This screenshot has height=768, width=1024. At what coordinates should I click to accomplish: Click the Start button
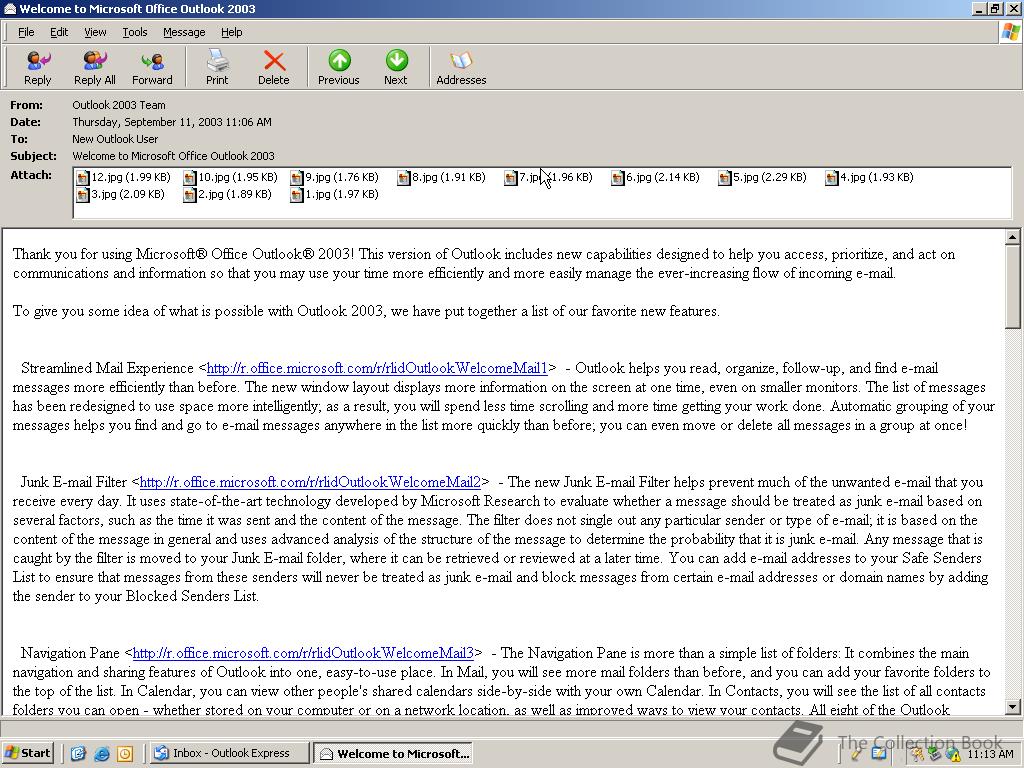[27, 753]
